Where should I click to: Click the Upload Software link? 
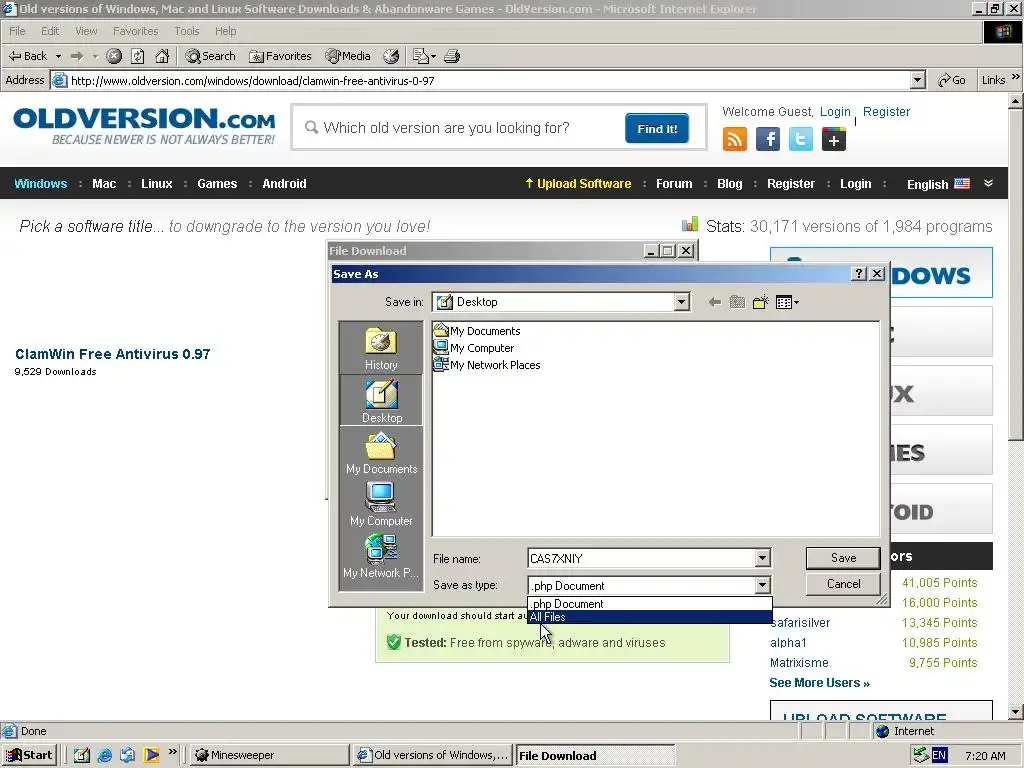[x=578, y=184]
